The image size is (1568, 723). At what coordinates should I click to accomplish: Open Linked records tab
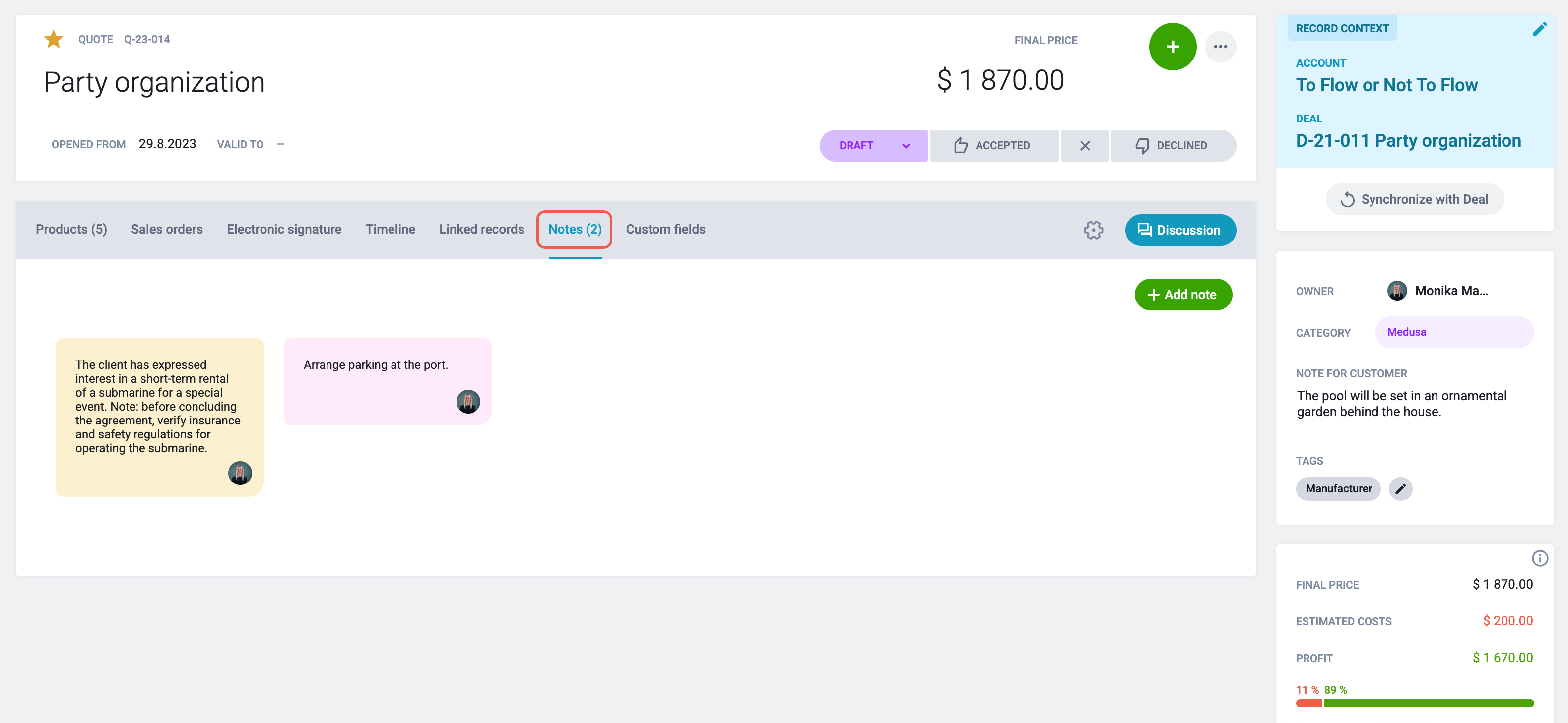[481, 229]
